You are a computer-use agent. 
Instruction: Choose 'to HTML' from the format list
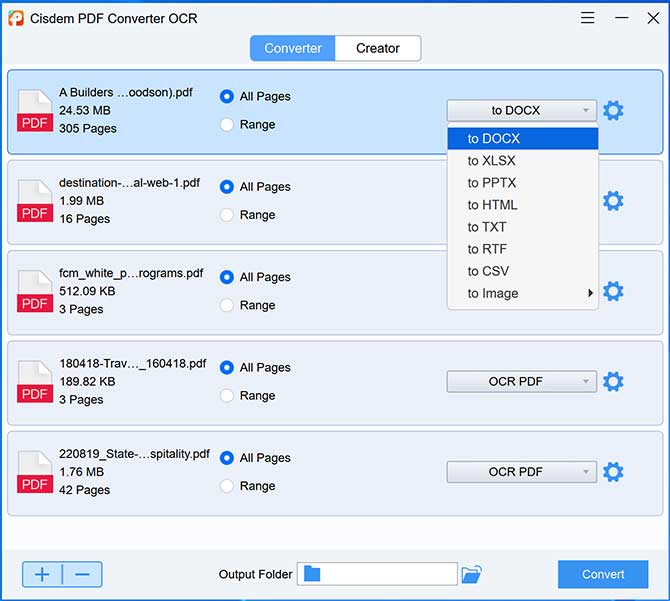[x=492, y=205]
